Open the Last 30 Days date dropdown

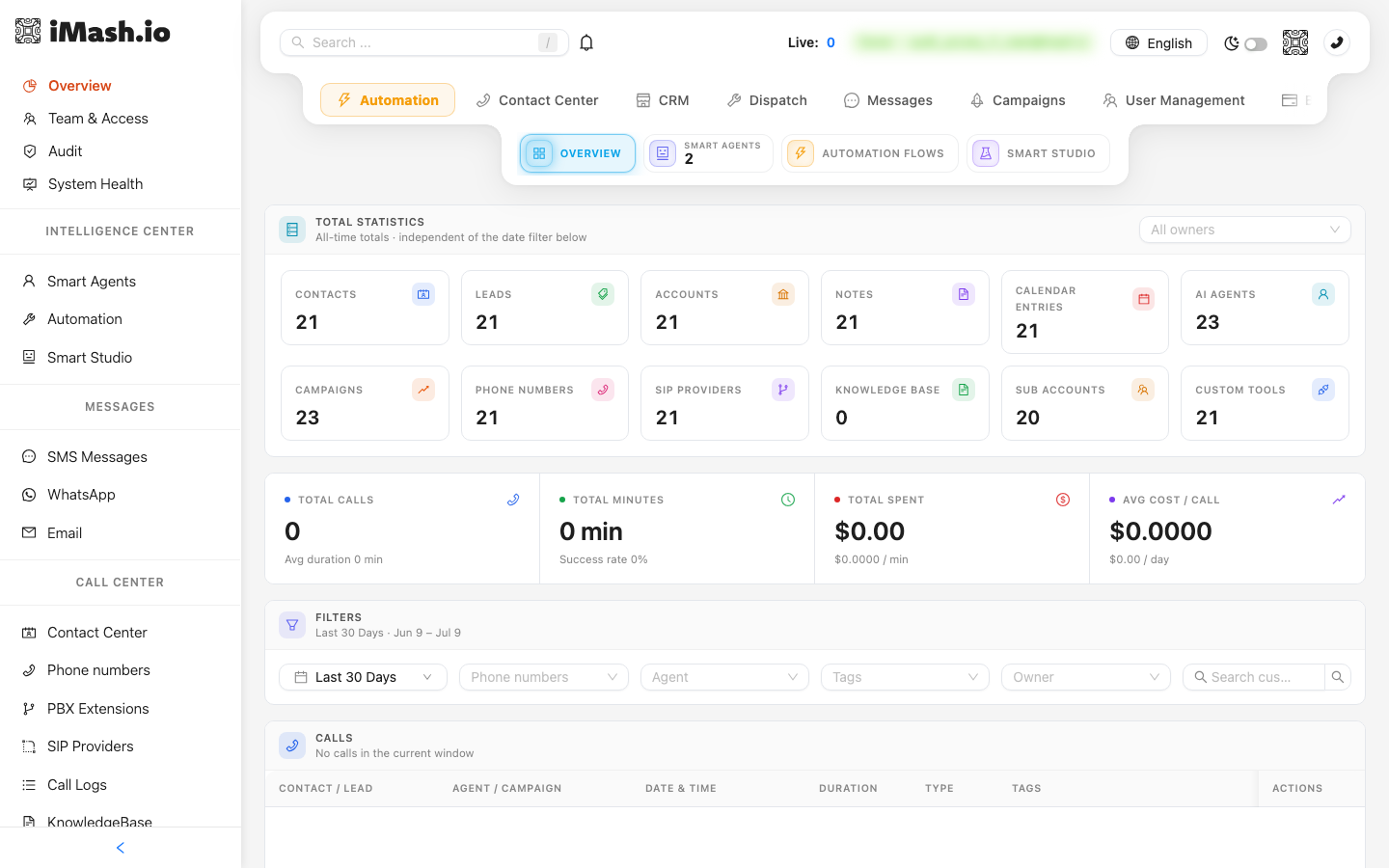[x=363, y=677]
